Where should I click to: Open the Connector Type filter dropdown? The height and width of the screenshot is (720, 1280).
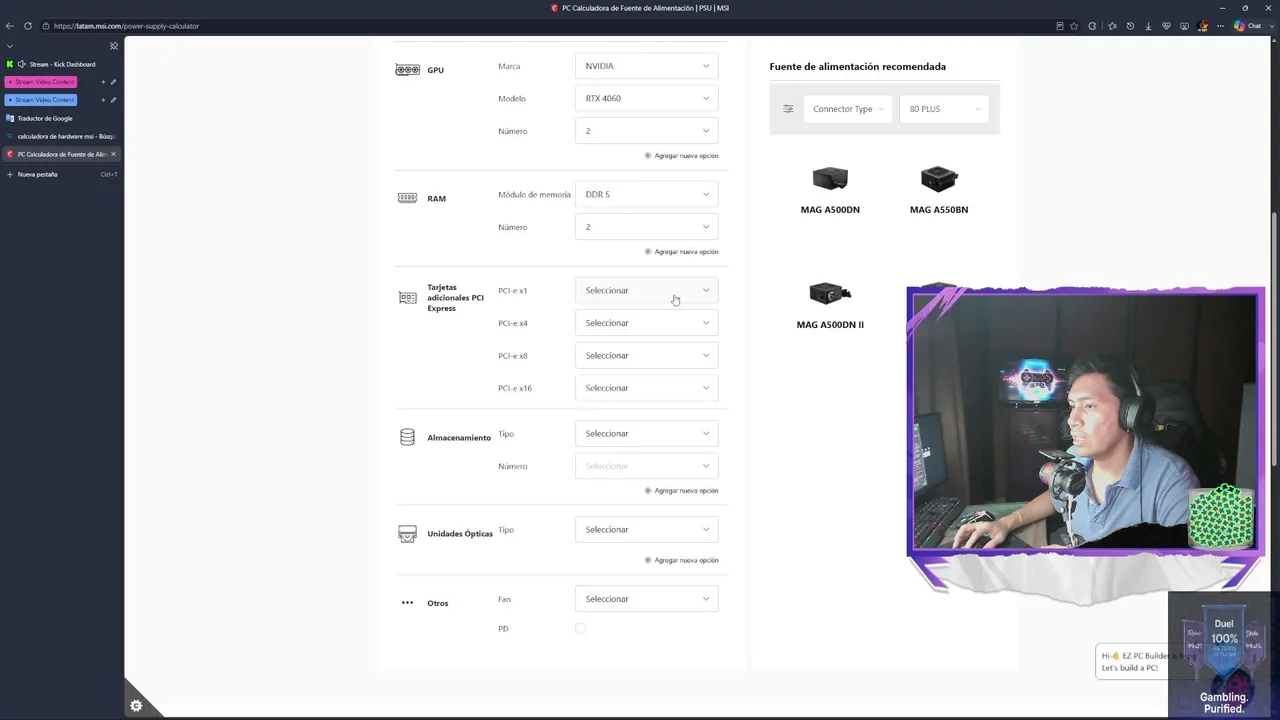(x=848, y=109)
